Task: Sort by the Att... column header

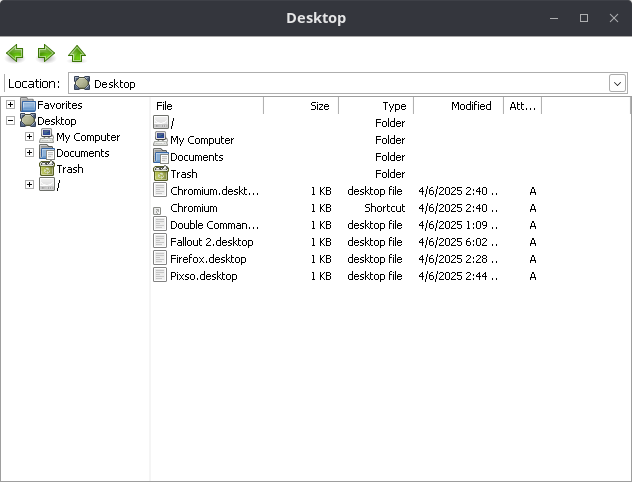Action: (x=522, y=106)
